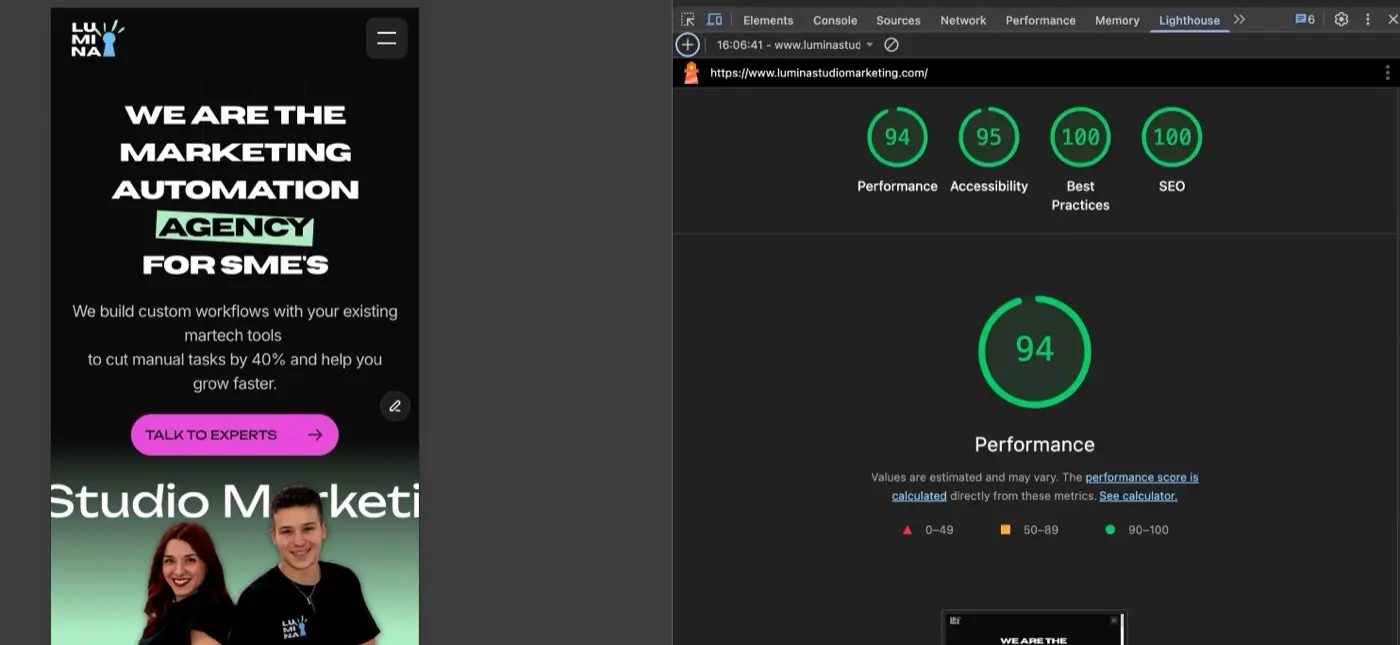Switch to the Memory tab
The image size is (1400, 645).
1117,20
